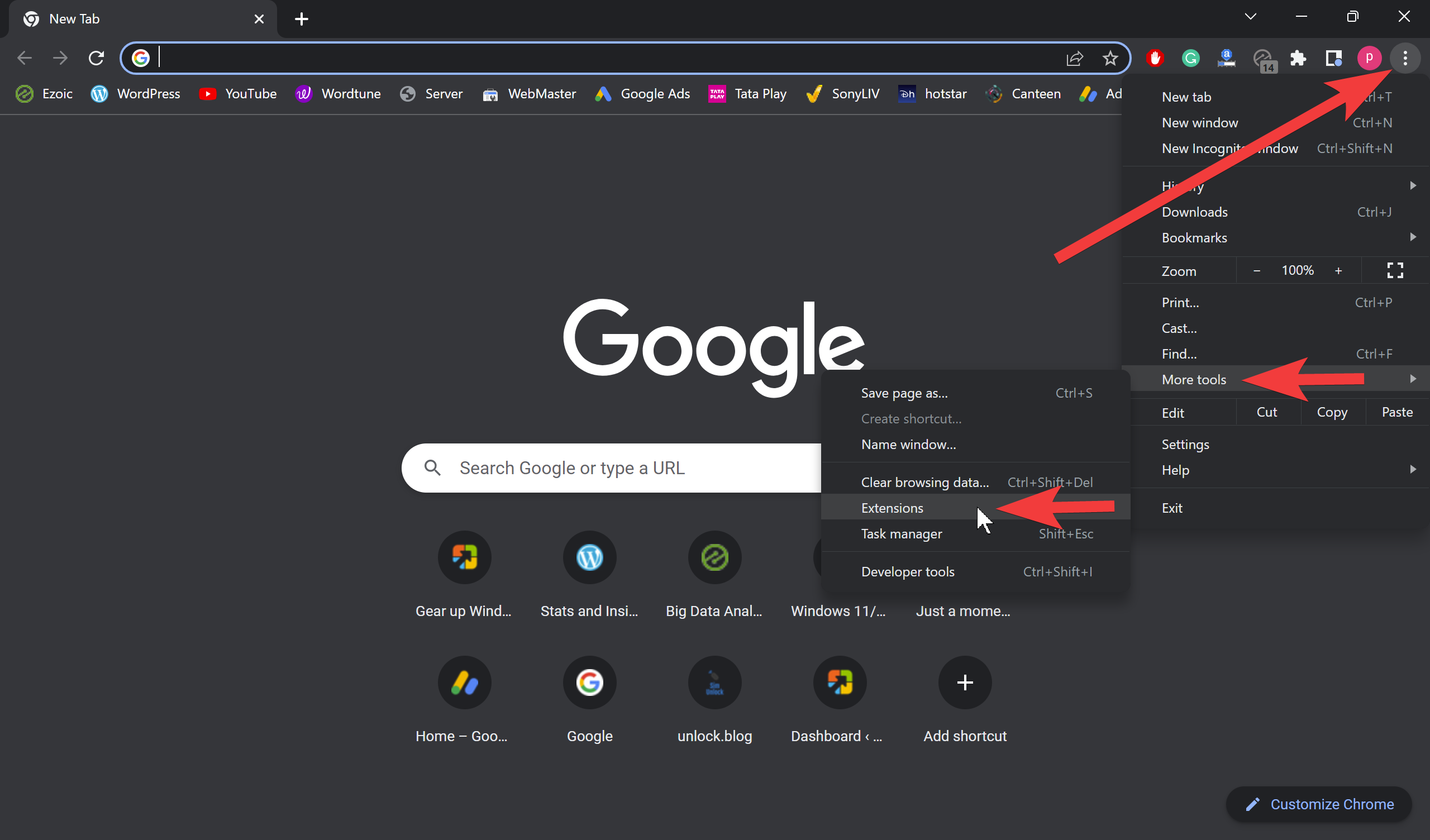This screenshot has width=1430, height=840.
Task: Expand the More tools submenu
Action: pyautogui.click(x=1276, y=379)
